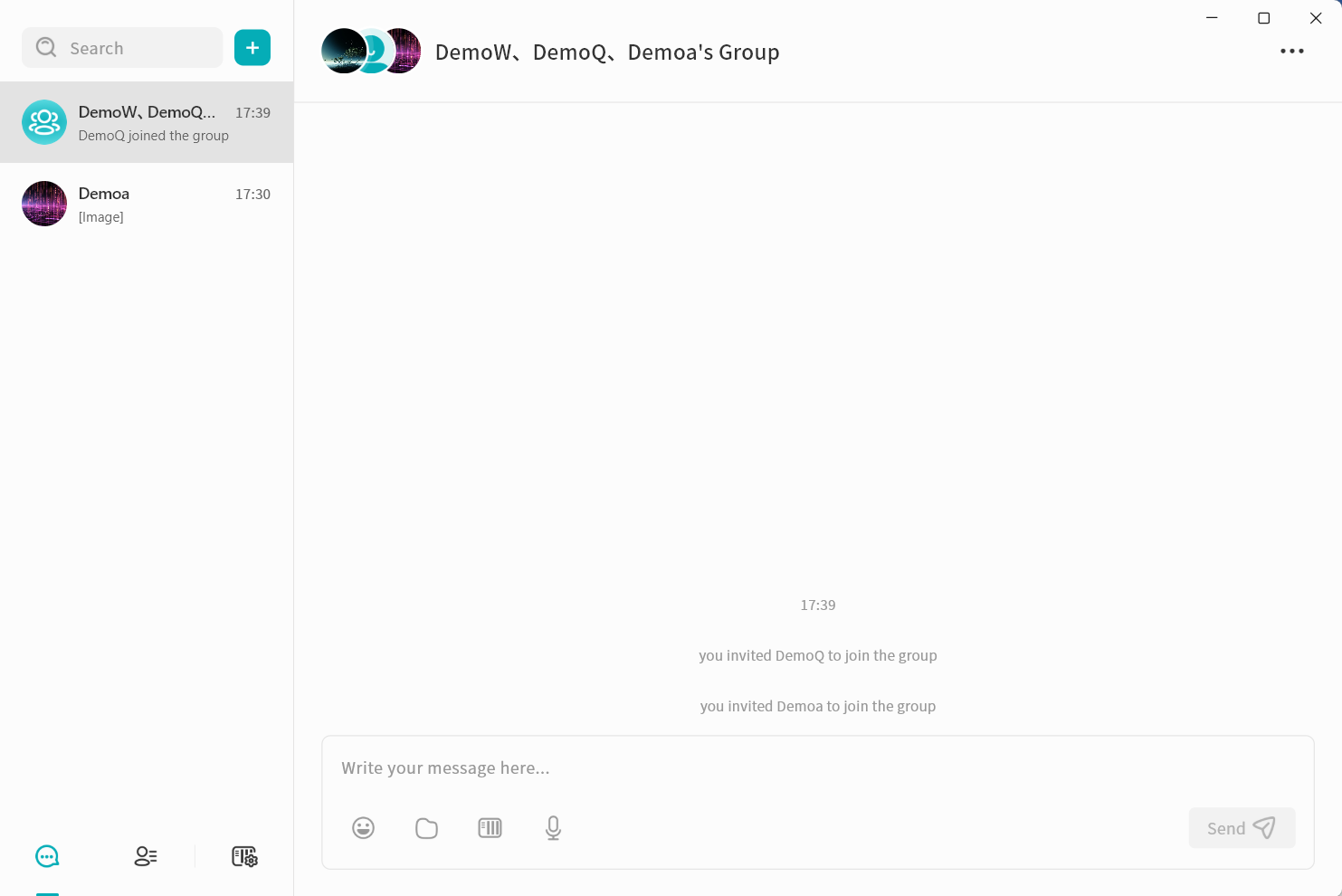This screenshot has height=896, width=1342.
Task: Switch to the Contacts tab in bottom bar
Action: [x=146, y=856]
